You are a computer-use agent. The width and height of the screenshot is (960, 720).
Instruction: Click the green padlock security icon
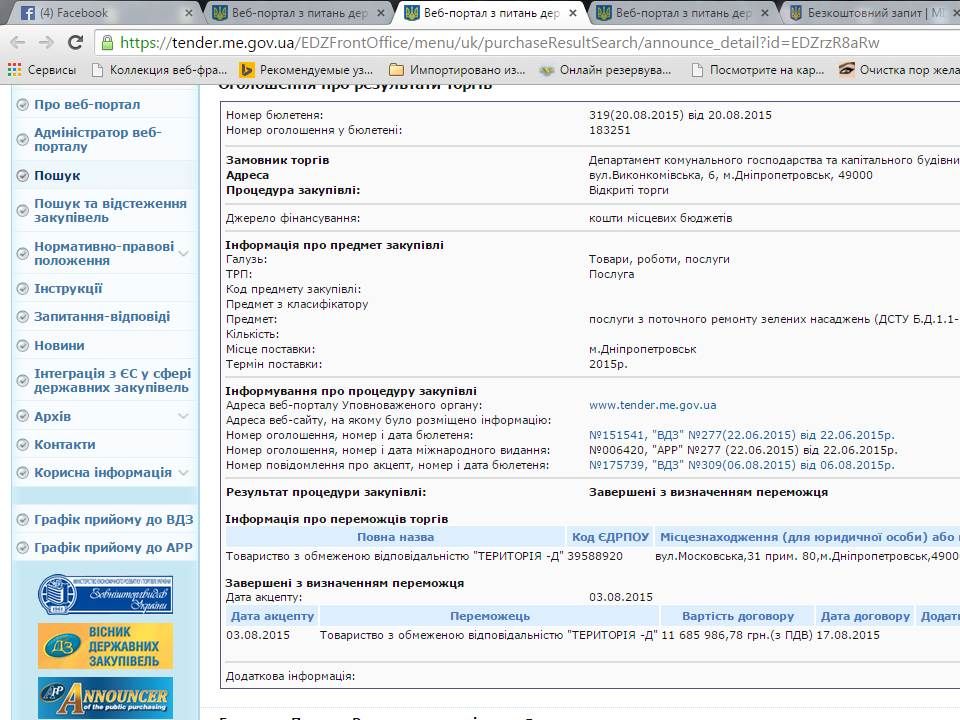tap(107, 43)
